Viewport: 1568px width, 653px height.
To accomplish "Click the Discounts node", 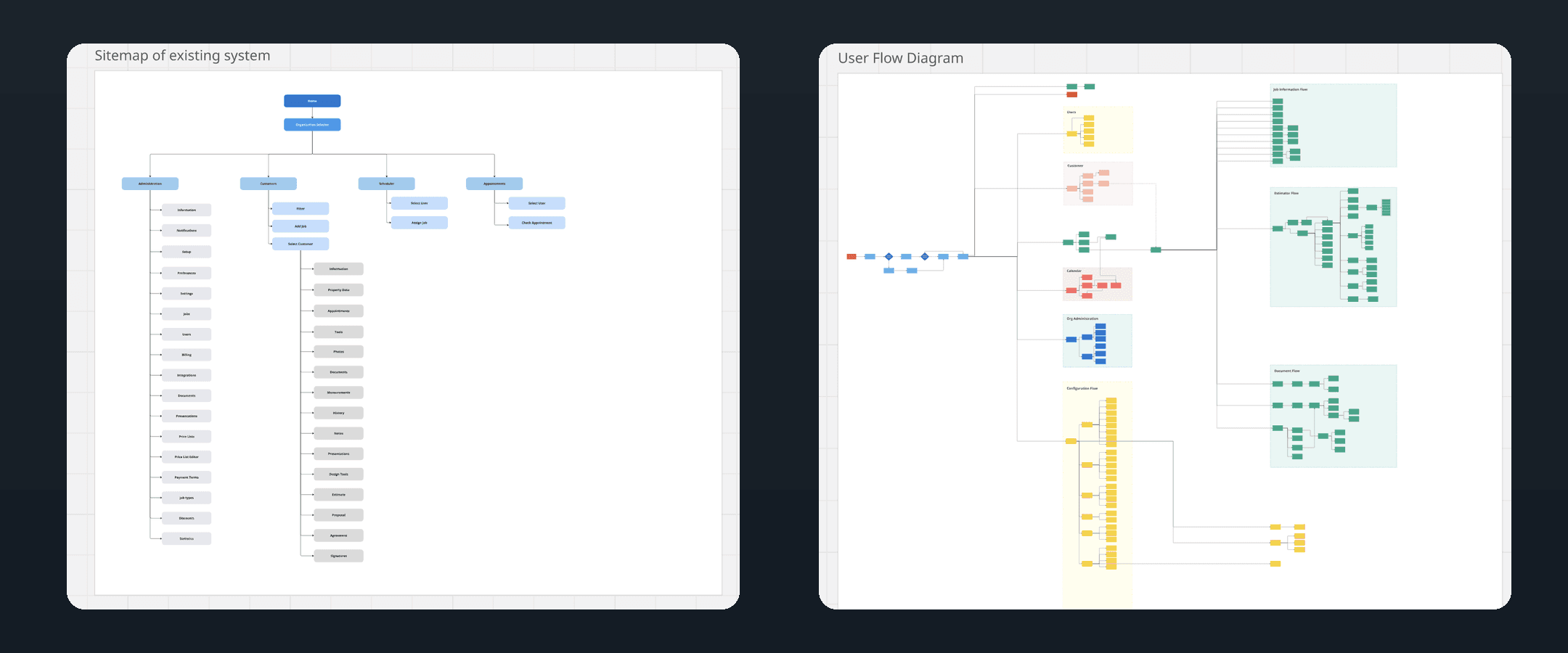I will tap(187, 518).
